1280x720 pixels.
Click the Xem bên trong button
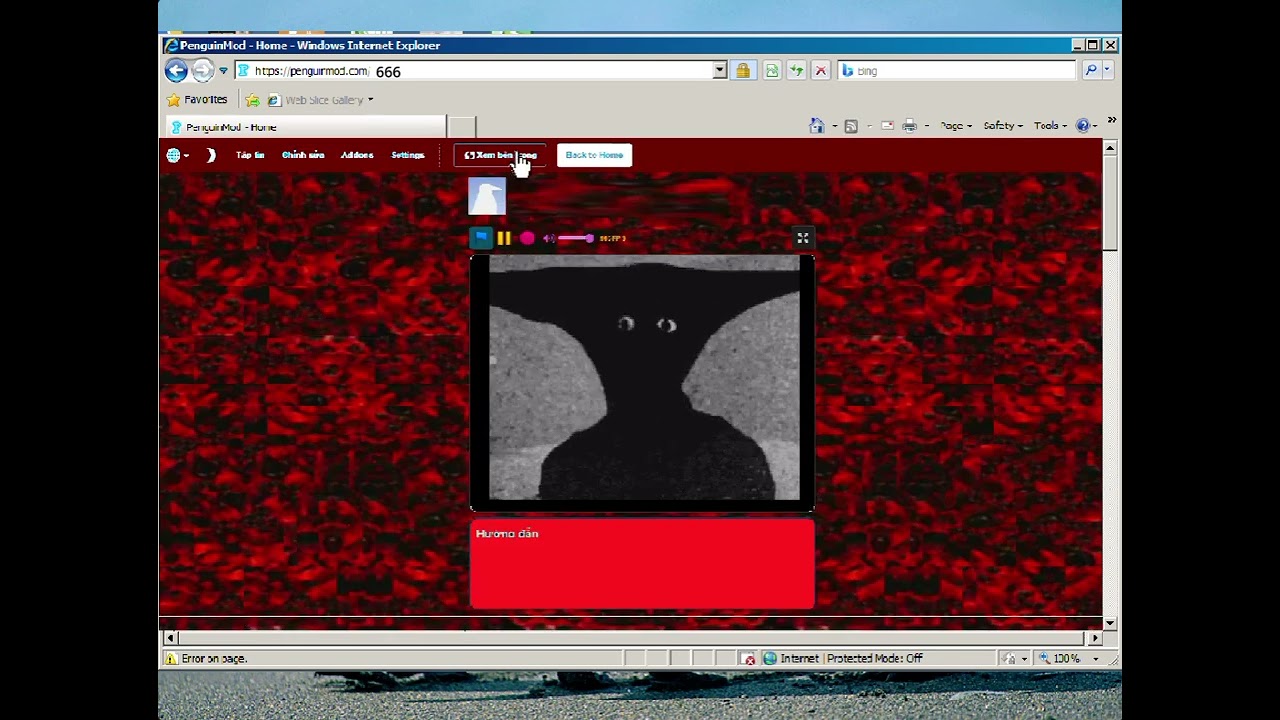499,155
